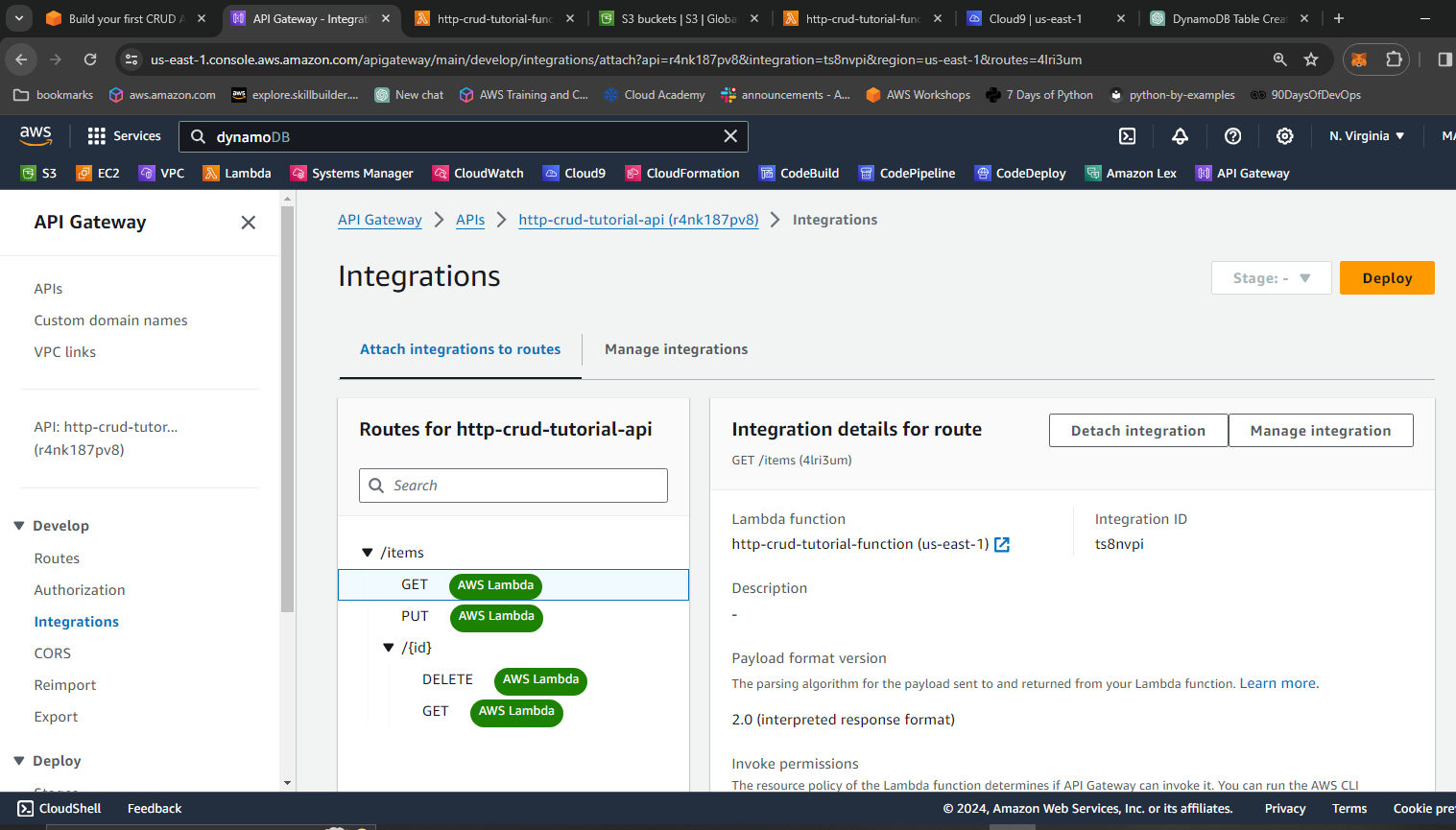Switch to the DynamoDB Table Create browser tab
1456x830 pixels.
coord(1230,18)
